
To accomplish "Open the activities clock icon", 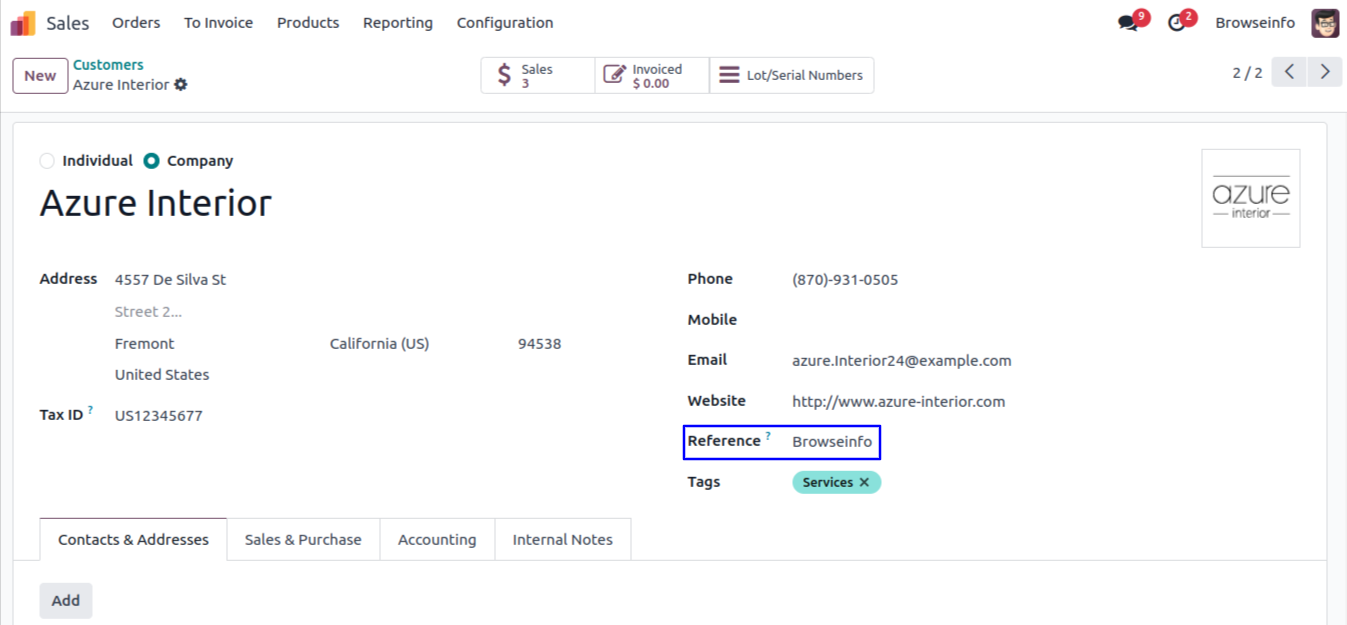I will pos(1177,23).
